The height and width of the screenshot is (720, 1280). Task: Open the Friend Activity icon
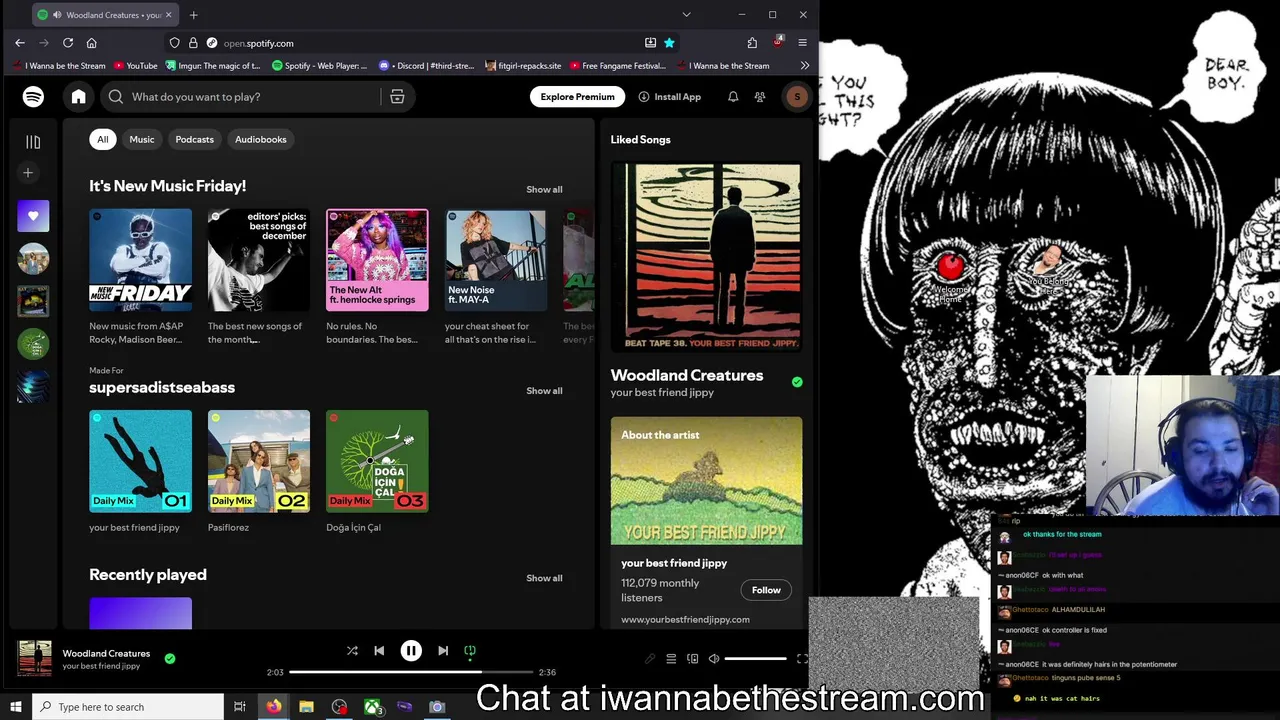coord(760,97)
